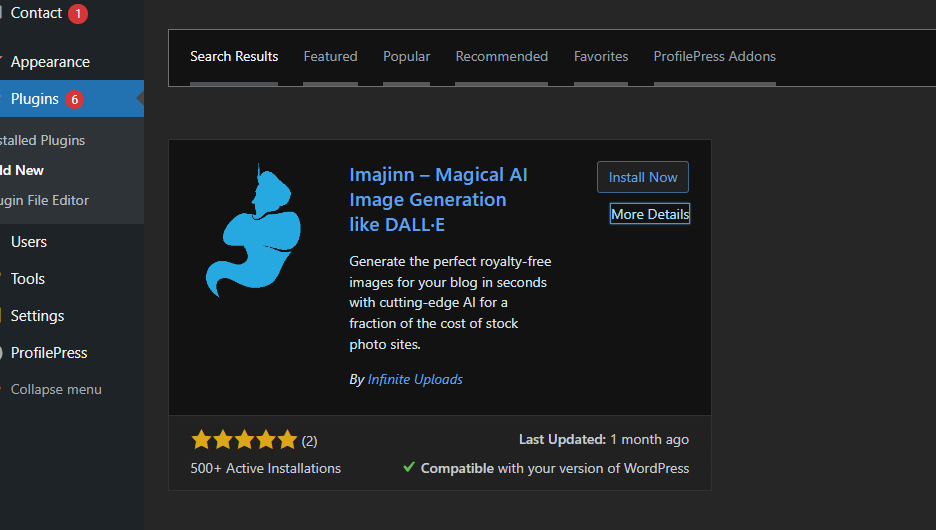Select the Recommended tab
The image size is (936, 530).
[501, 56]
